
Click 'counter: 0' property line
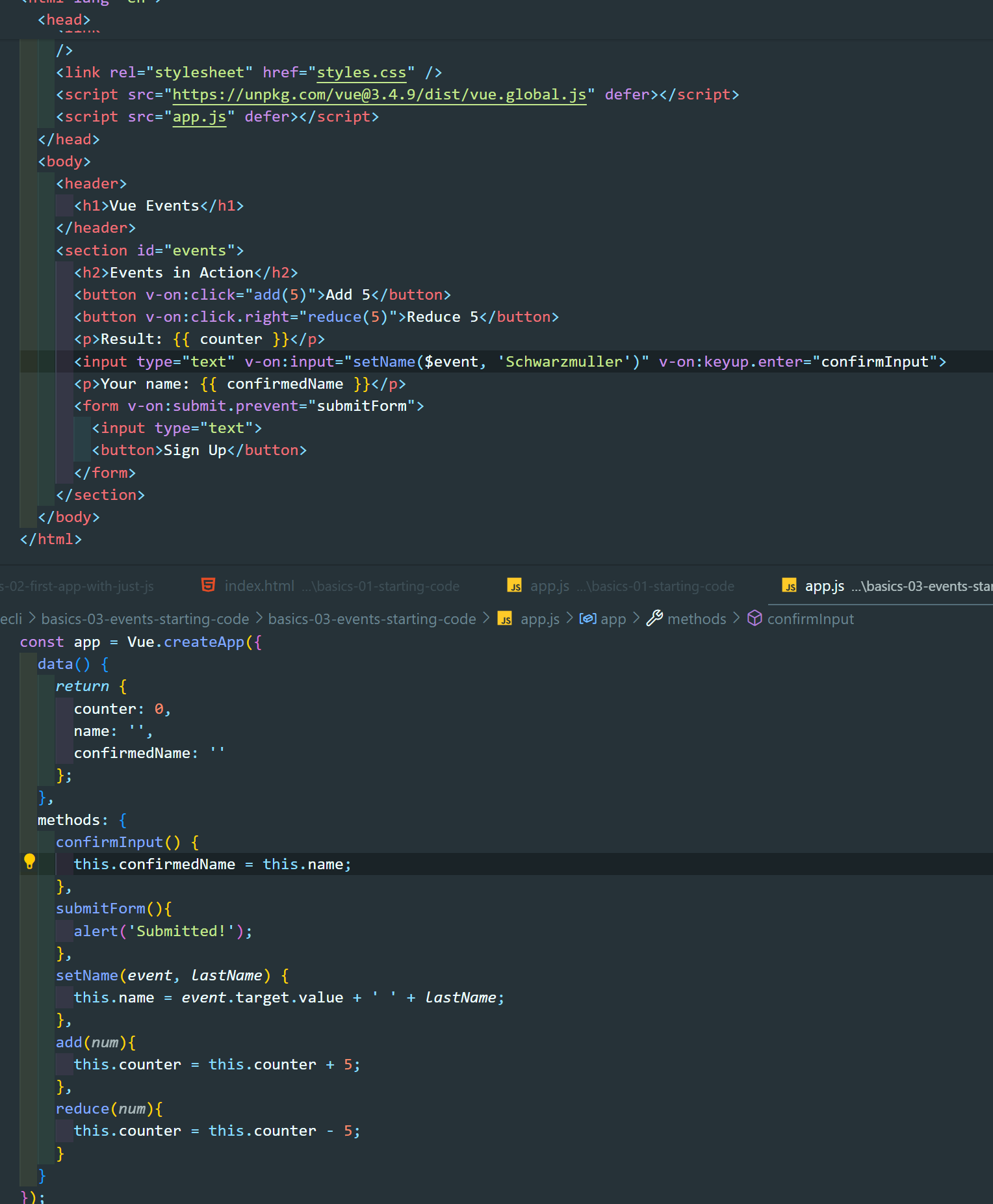point(122,709)
